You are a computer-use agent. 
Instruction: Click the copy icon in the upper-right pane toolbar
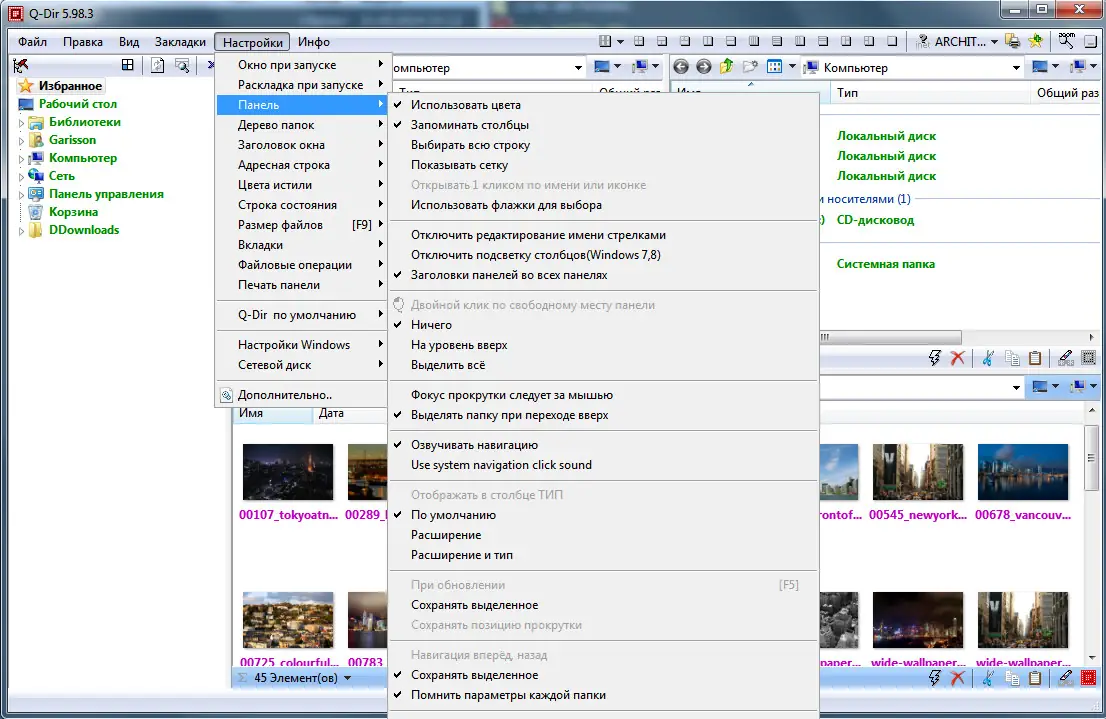pos(1012,358)
